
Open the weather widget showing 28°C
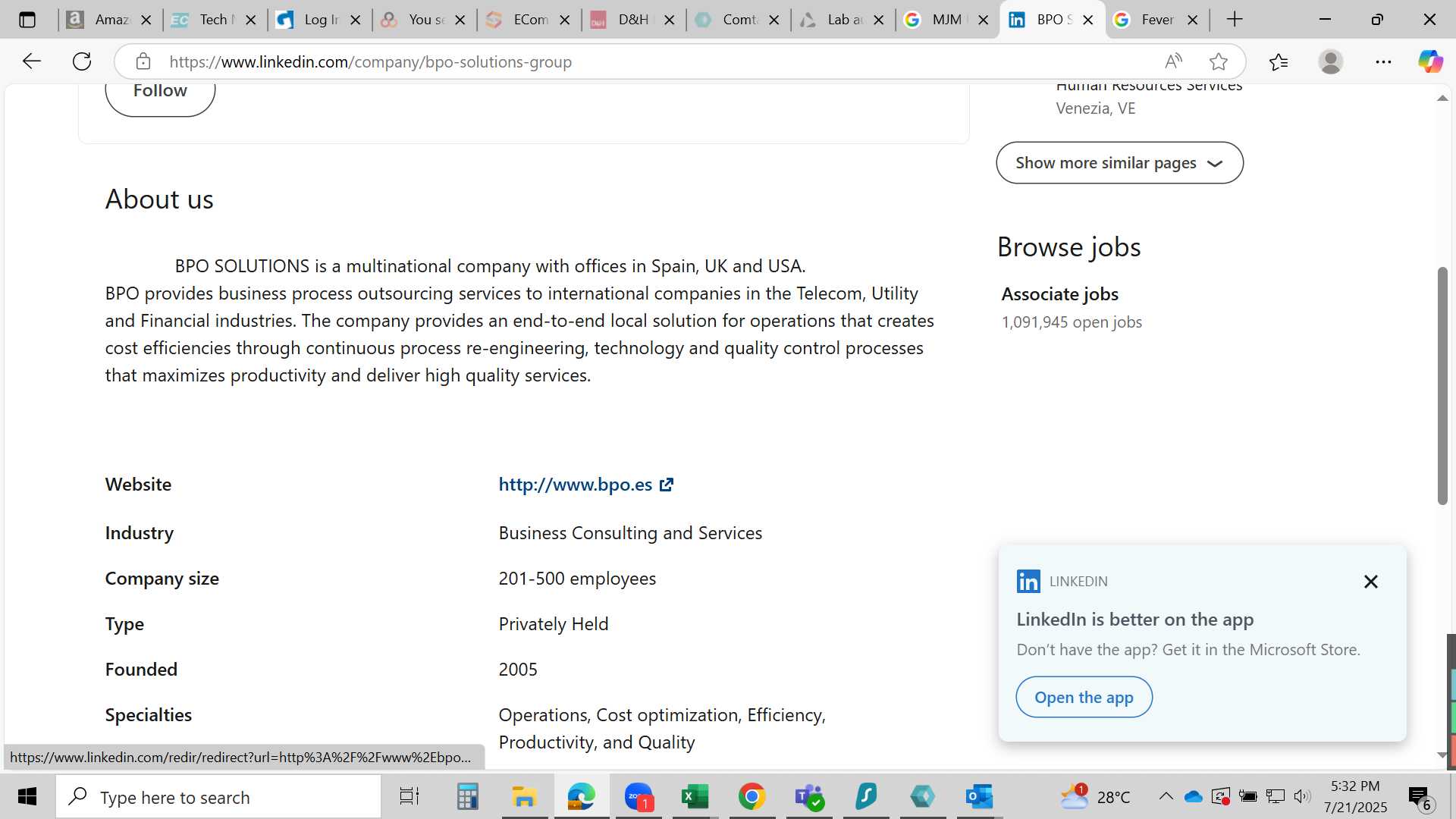[1095, 797]
